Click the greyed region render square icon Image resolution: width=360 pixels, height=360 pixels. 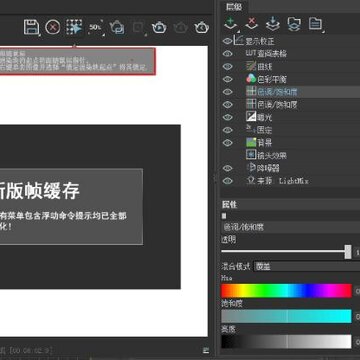pyautogui.click(x=139, y=27)
